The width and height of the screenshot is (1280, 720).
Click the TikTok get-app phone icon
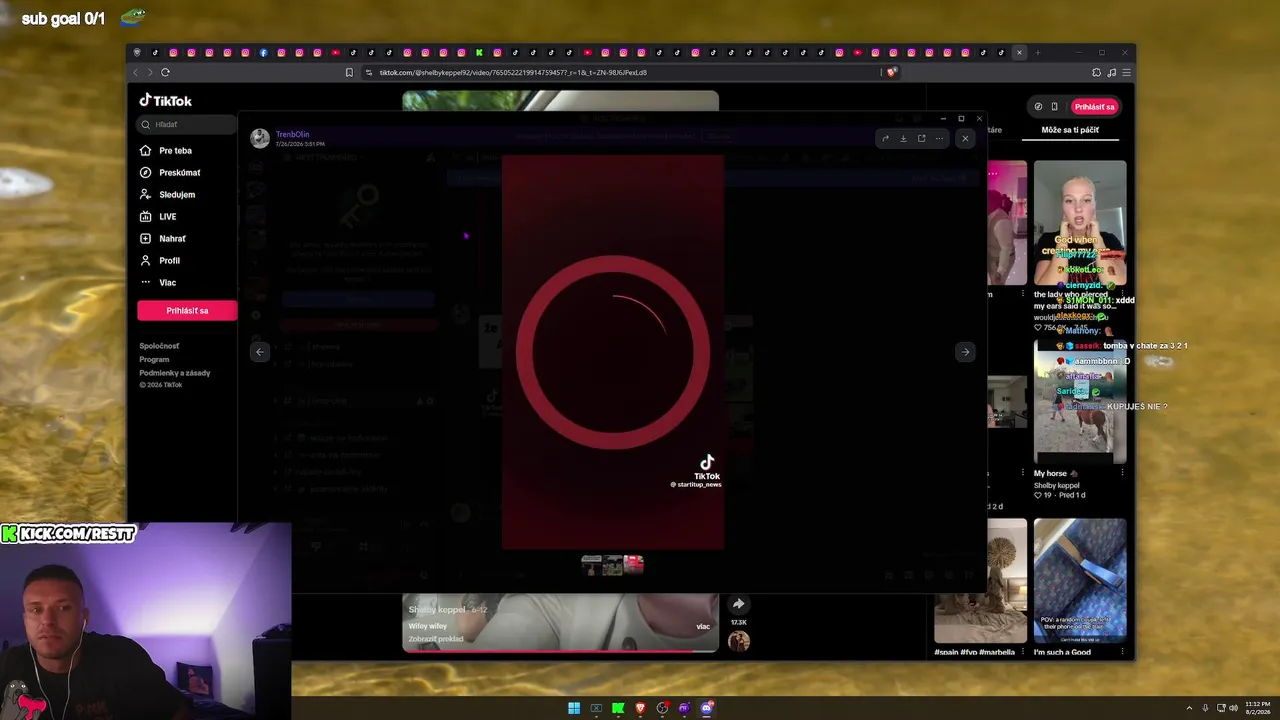click(x=1054, y=107)
